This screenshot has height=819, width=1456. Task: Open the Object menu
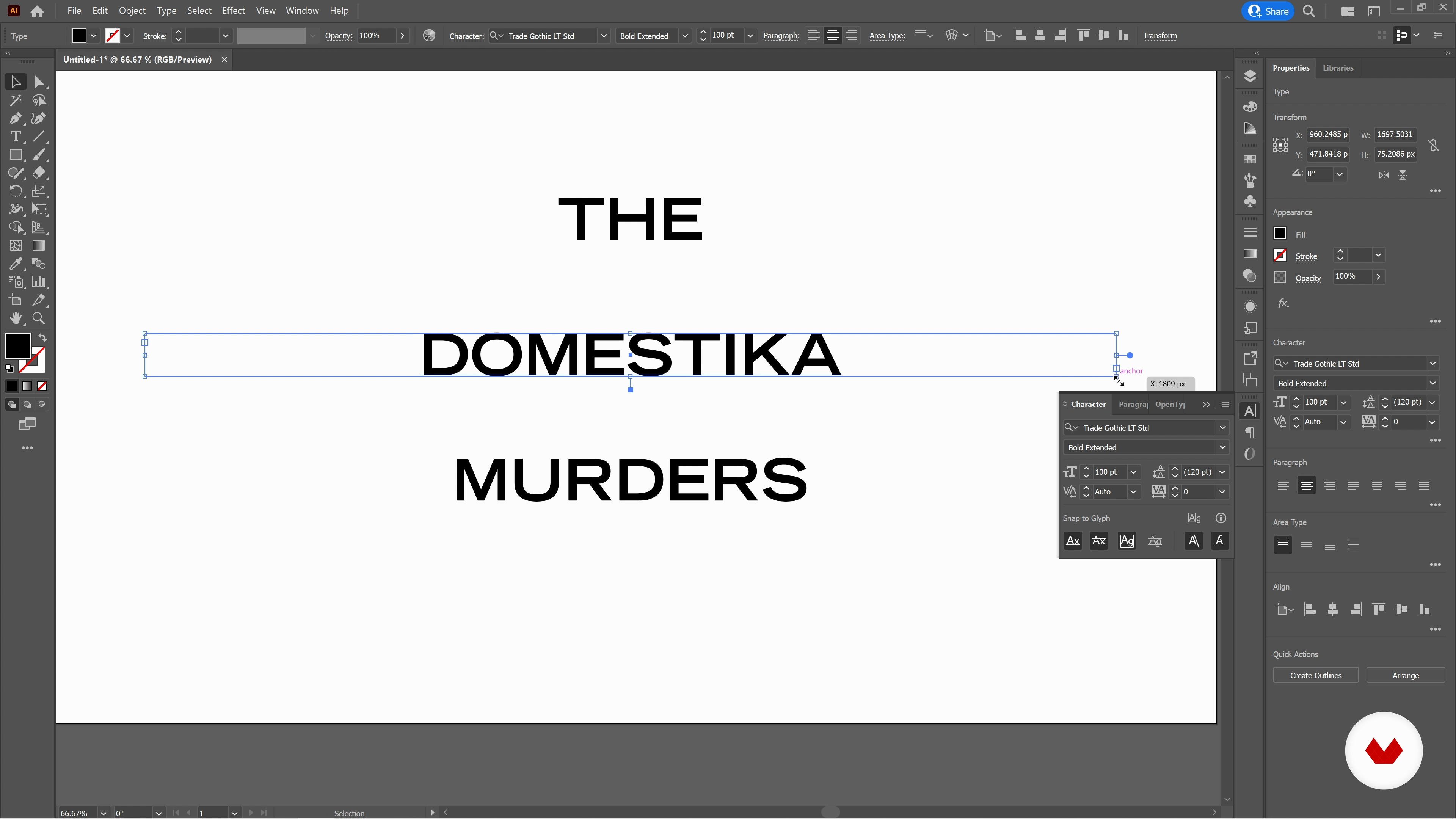[x=132, y=11]
